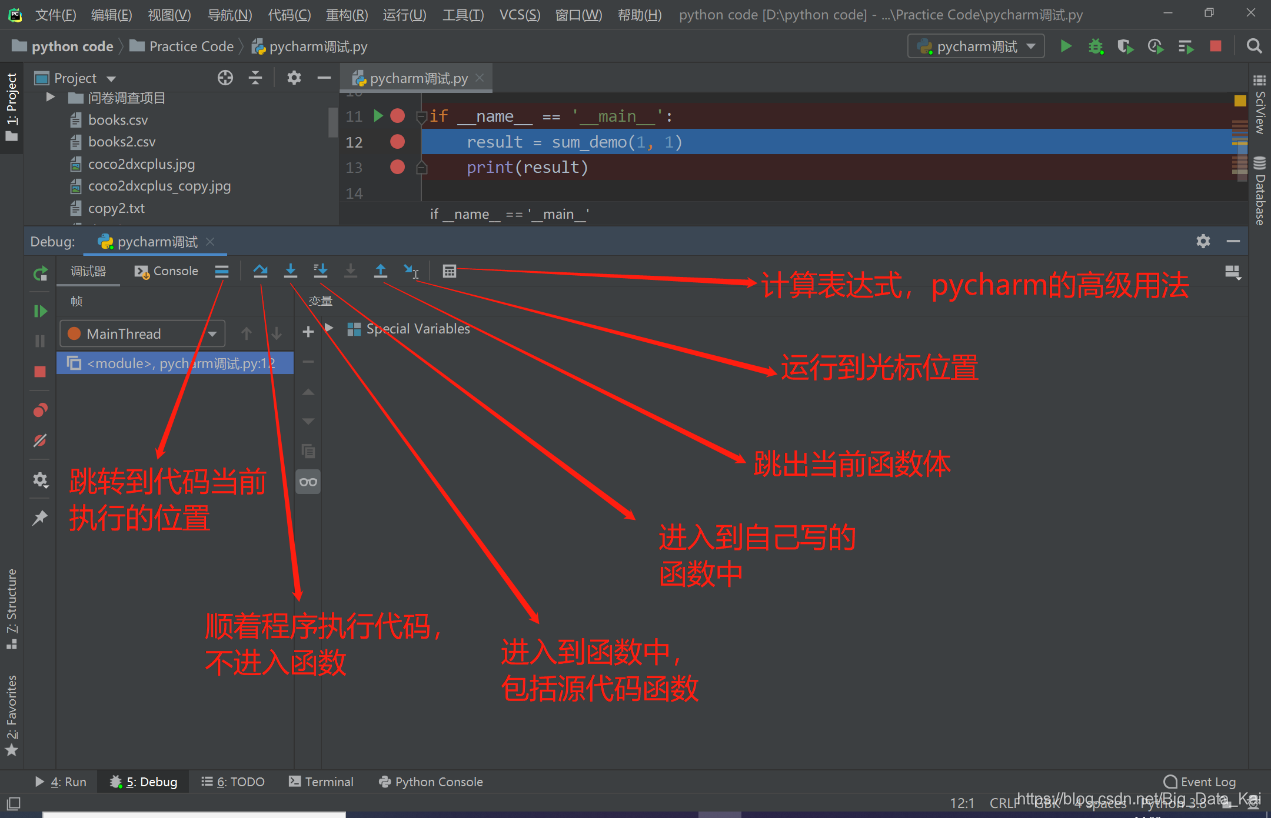
Task: Click the Step Over debug icon
Action: tap(260, 271)
